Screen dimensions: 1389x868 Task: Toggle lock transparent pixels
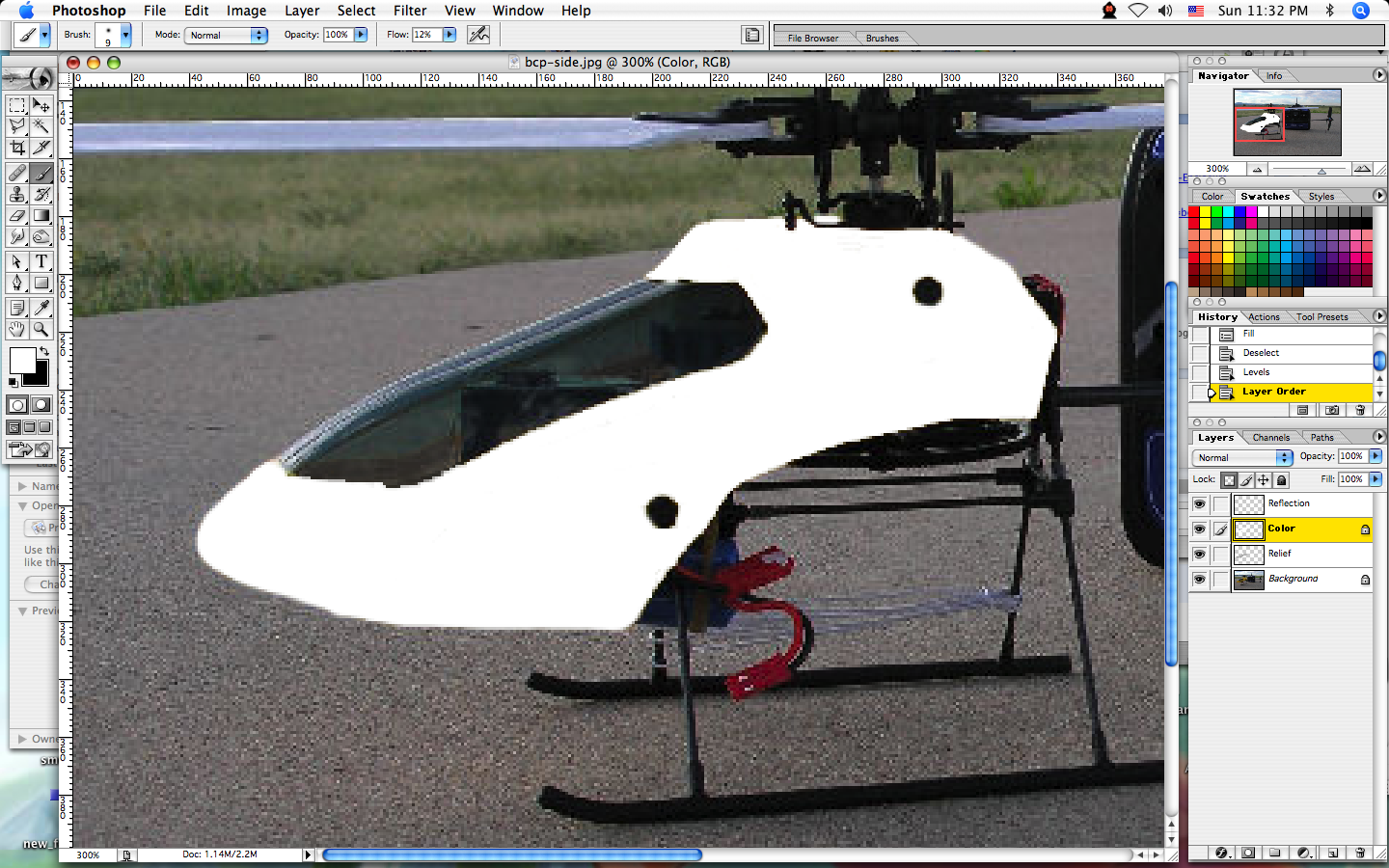click(1229, 479)
